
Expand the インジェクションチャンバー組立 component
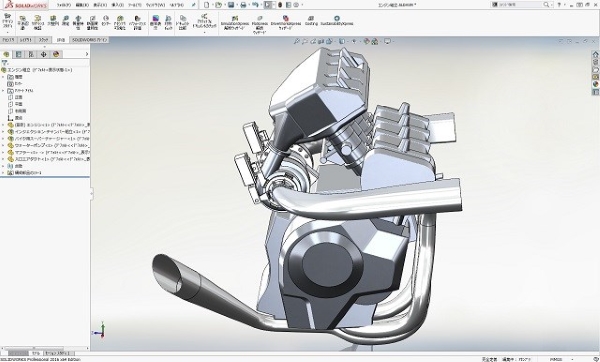(3, 132)
